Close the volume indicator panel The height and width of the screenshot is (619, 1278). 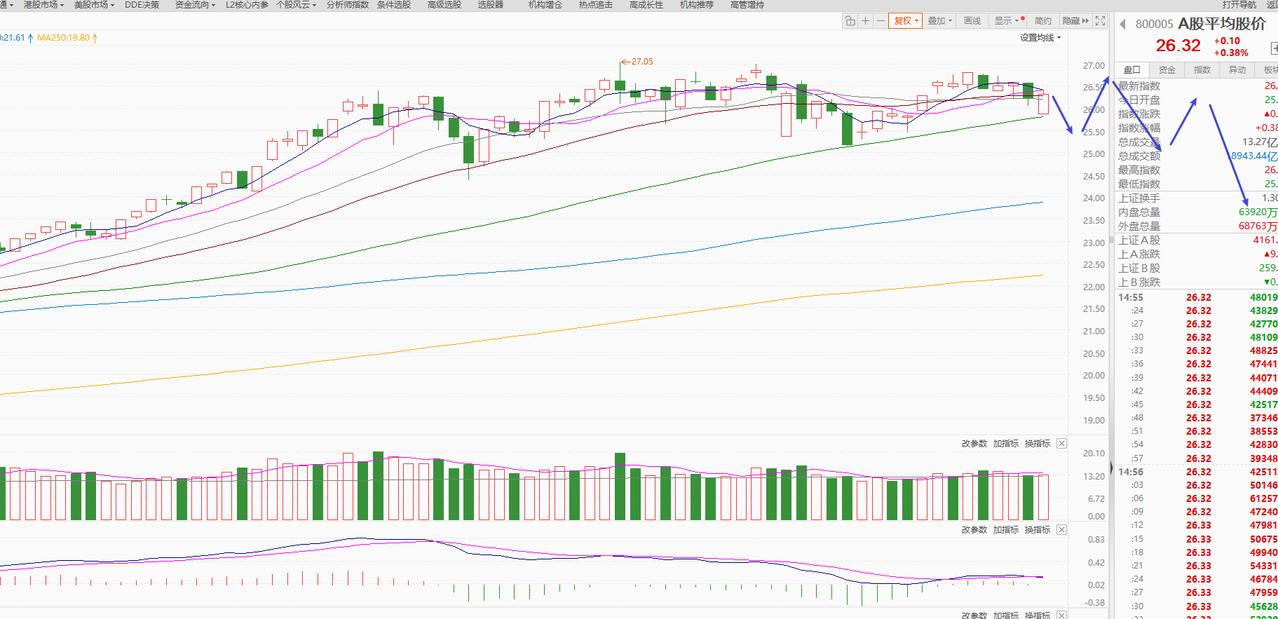tap(1061, 443)
